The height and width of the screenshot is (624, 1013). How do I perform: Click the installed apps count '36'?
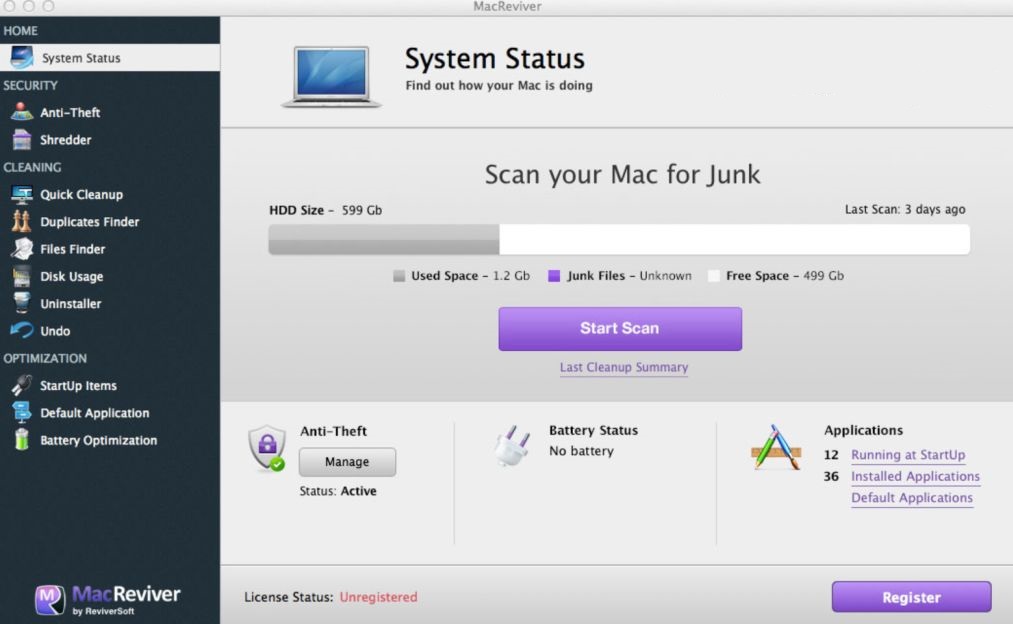click(831, 476)
